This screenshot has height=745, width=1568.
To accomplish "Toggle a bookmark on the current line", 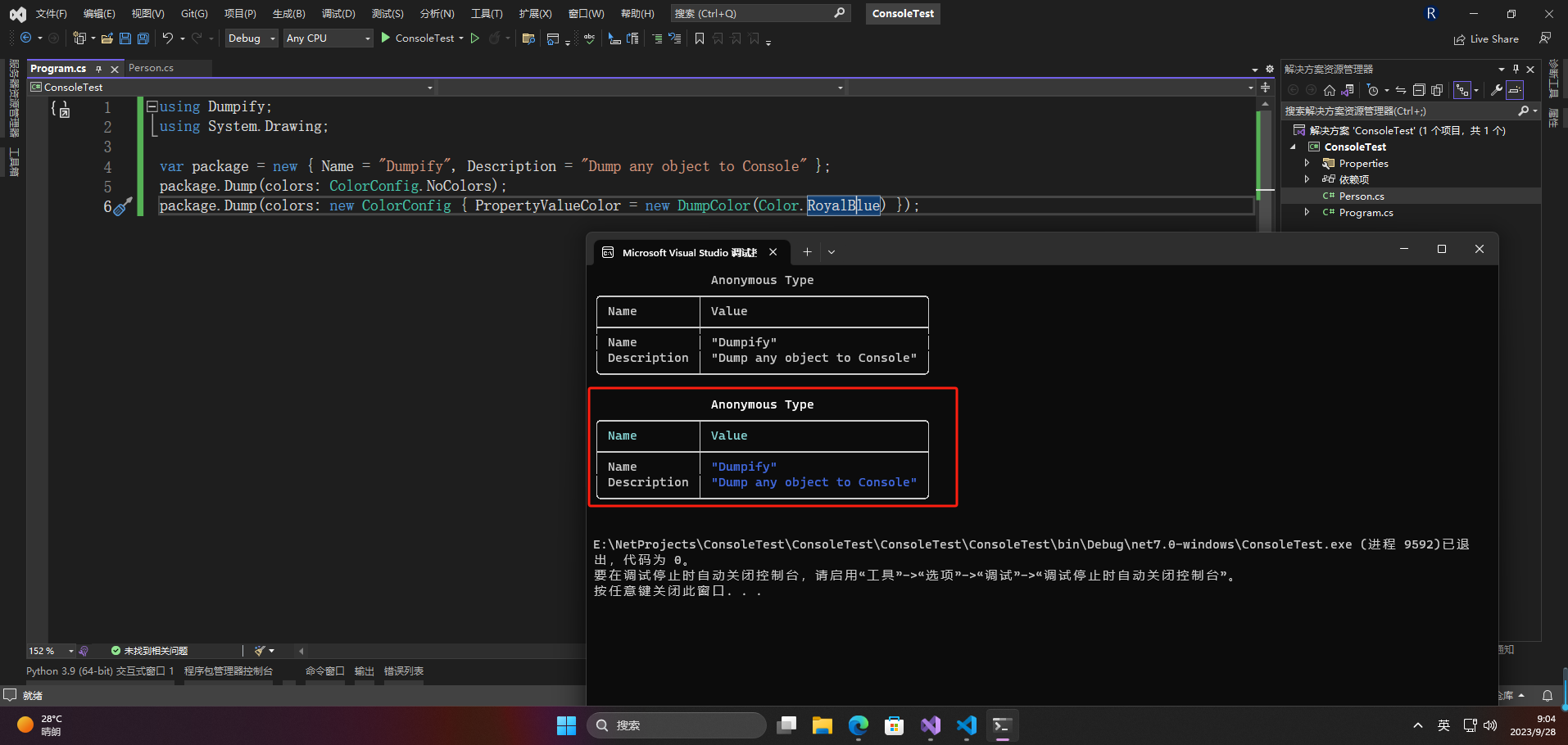I will pyautogui.click(x=700, y=38).
